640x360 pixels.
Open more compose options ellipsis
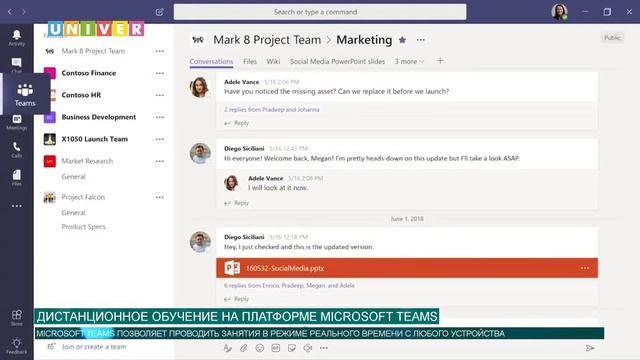(x=324, y=348)
